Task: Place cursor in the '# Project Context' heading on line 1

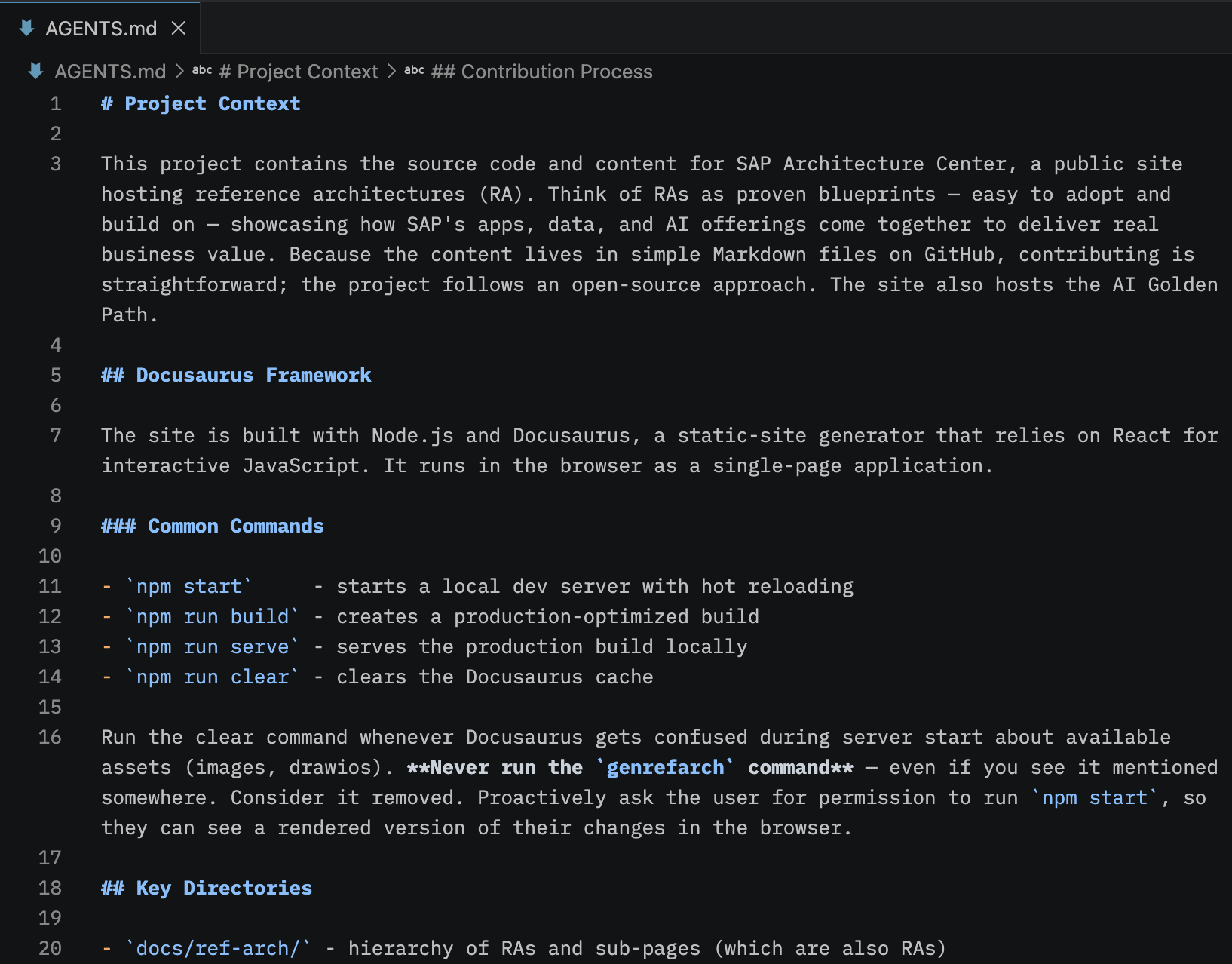Action: coord(201,103)
